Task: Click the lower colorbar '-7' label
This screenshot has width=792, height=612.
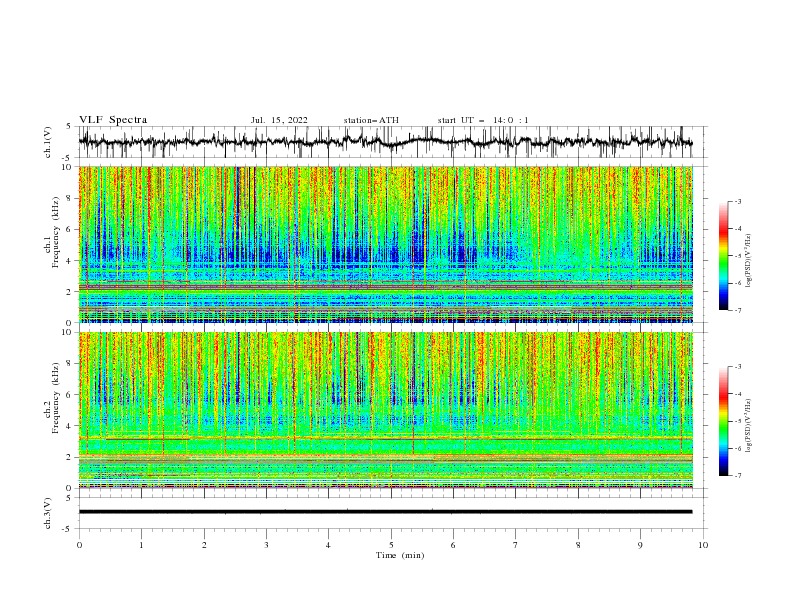Action: click(x=737, y=475)
